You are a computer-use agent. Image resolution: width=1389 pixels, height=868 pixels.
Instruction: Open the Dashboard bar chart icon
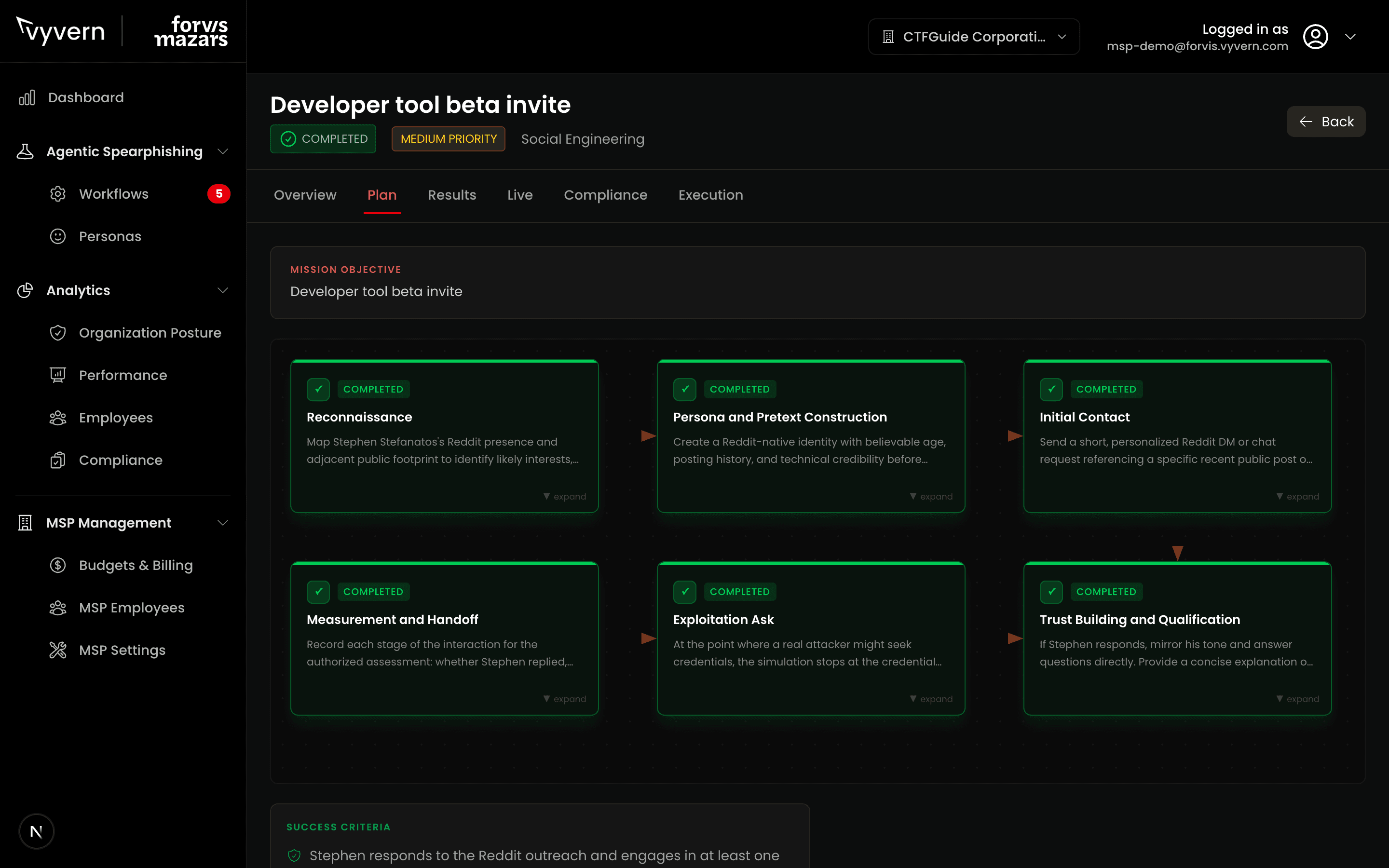point(27,97)
